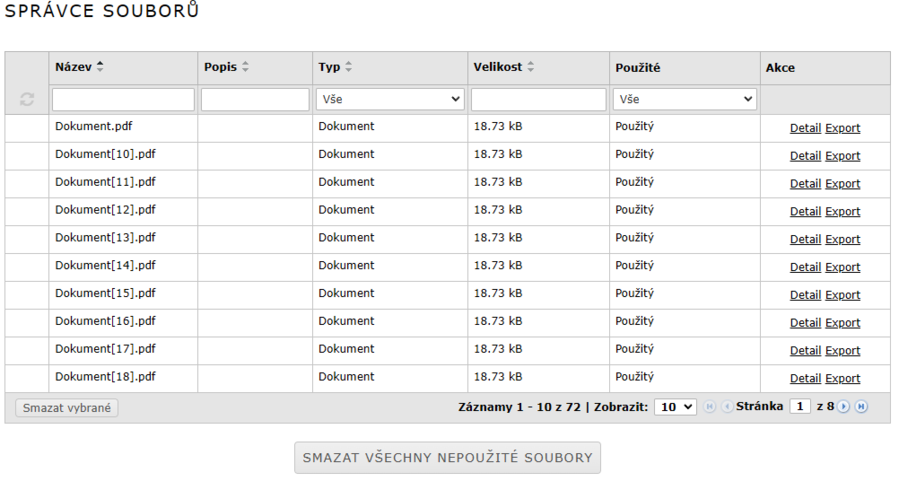Go to the next page arrow

coord(844,407)
